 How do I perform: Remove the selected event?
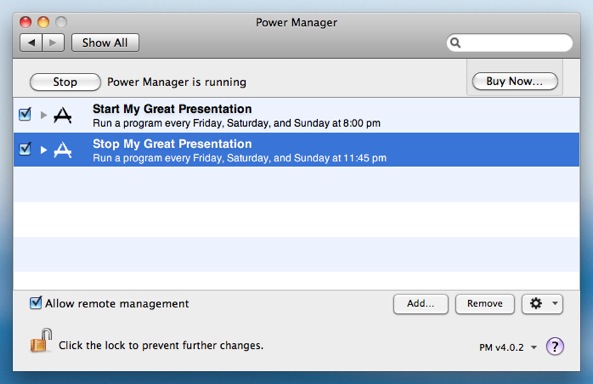click(x=485, y=304)
